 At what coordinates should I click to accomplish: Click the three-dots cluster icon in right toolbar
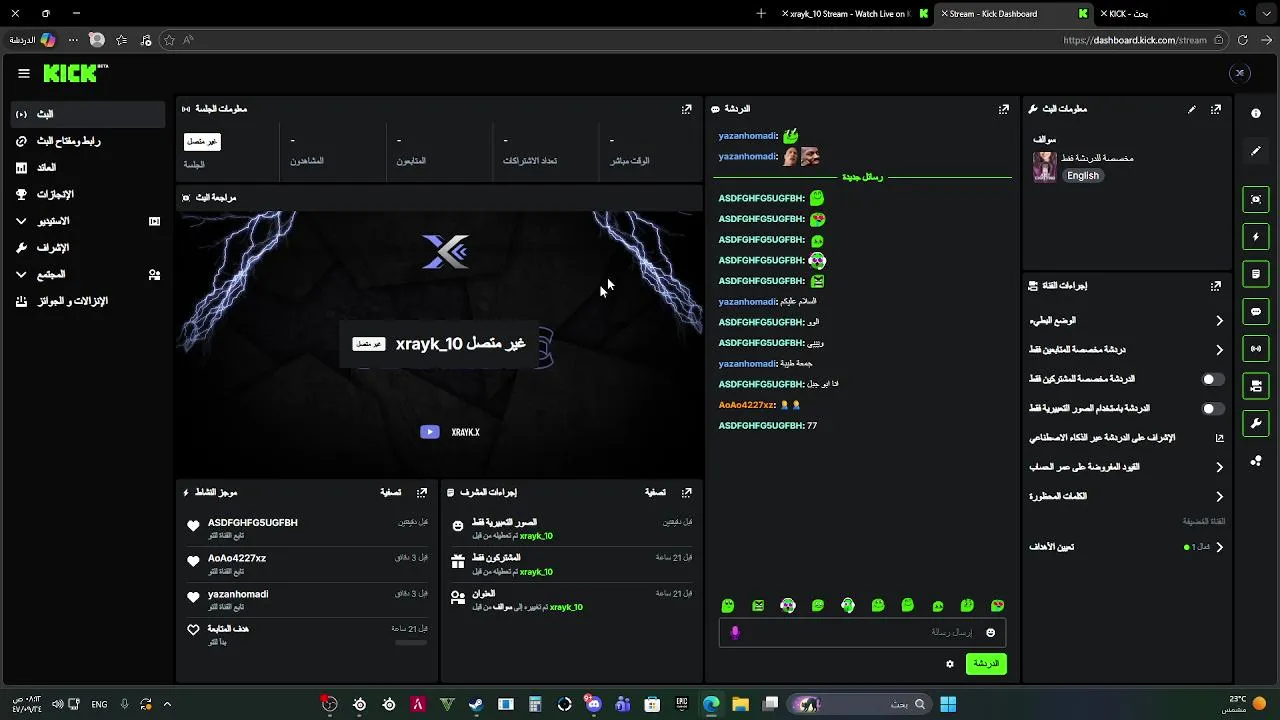[x=1256, y=461]
